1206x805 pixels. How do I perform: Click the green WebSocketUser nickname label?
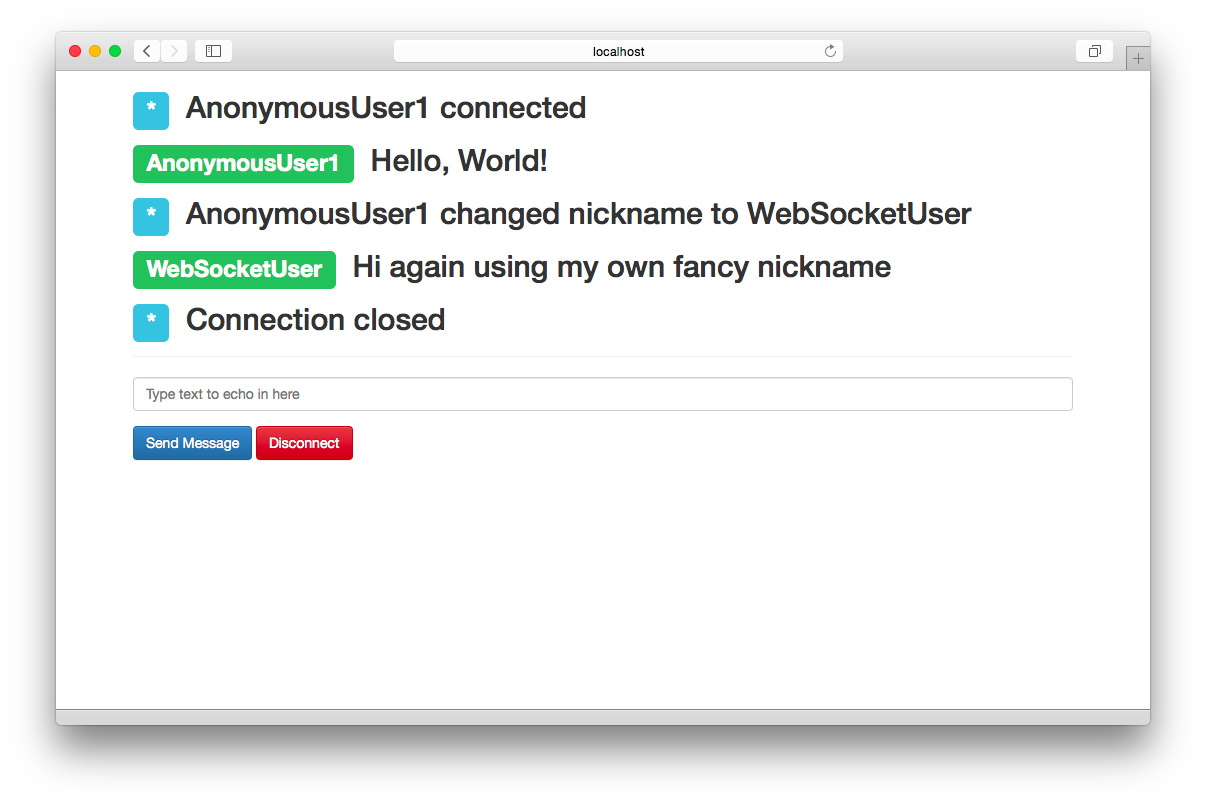coord(234,270)
